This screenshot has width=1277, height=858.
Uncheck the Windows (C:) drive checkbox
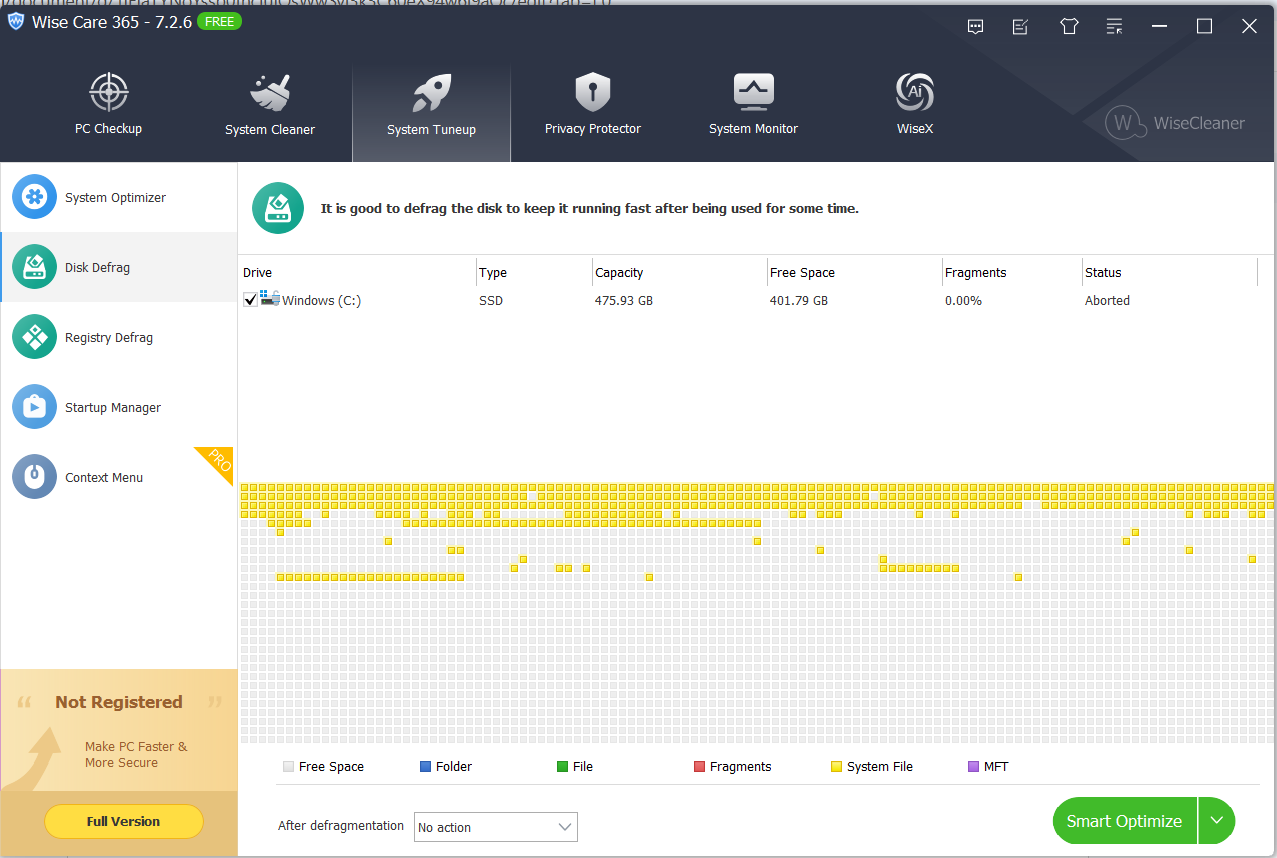[250, 300]
